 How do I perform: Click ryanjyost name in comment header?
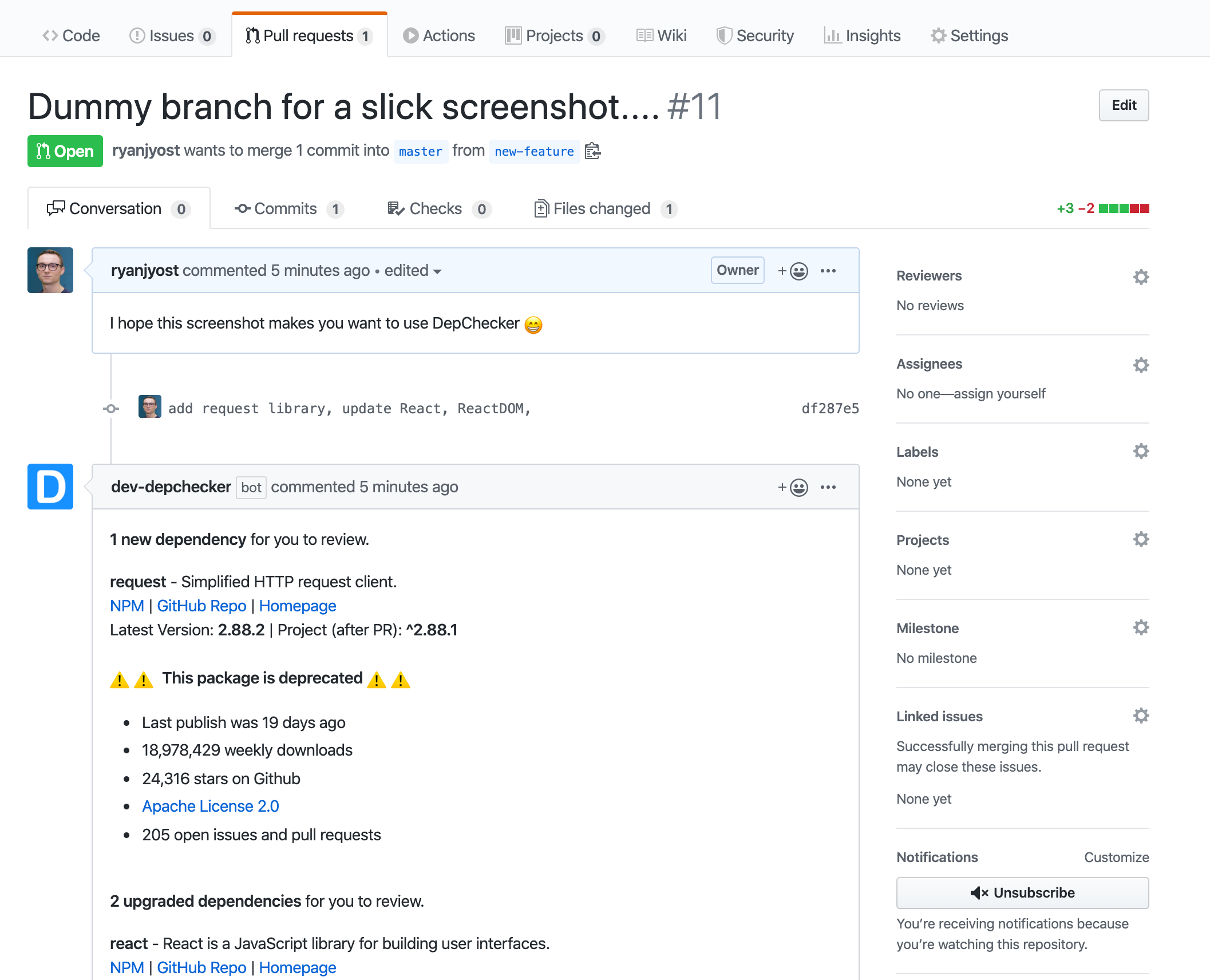[145, 270]
